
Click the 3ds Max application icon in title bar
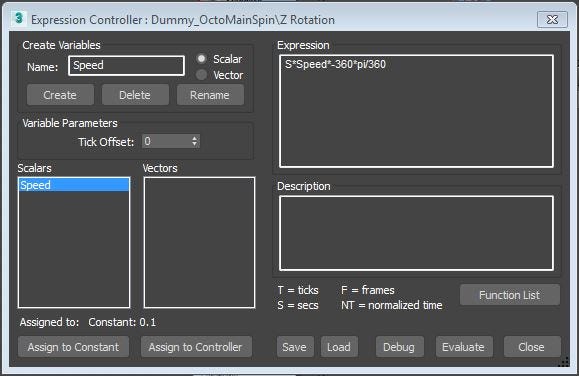pyautogui.click(x=18, y=18)
